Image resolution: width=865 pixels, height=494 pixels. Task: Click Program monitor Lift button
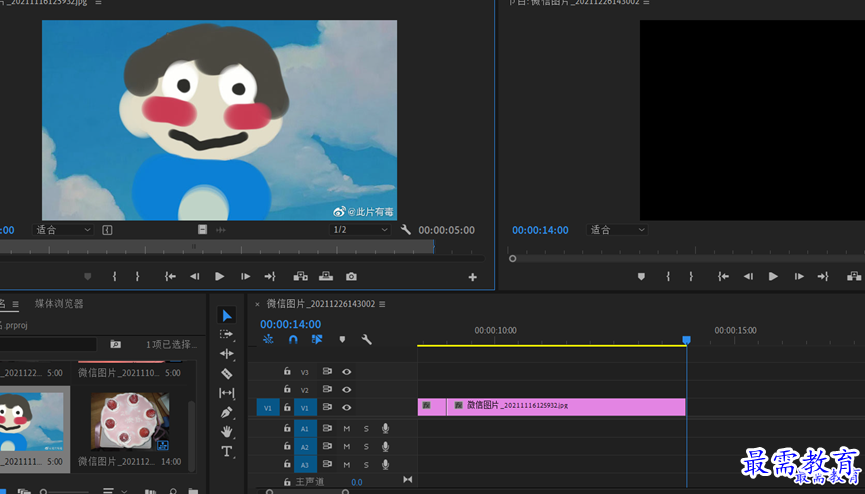point(854,277)
